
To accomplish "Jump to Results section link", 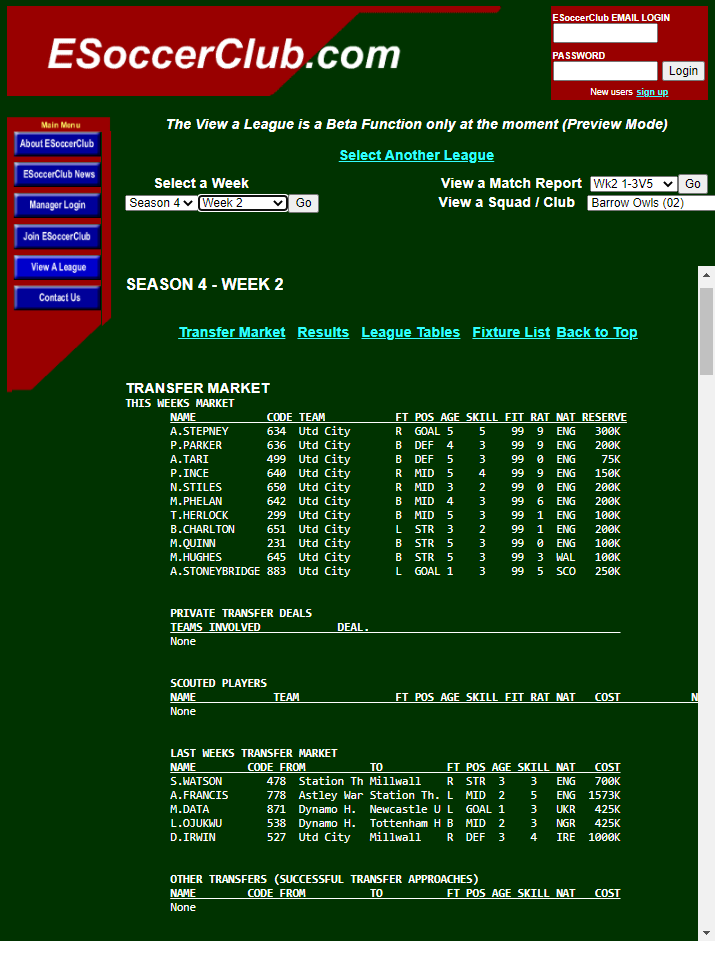I will click(x=323, y=333).
